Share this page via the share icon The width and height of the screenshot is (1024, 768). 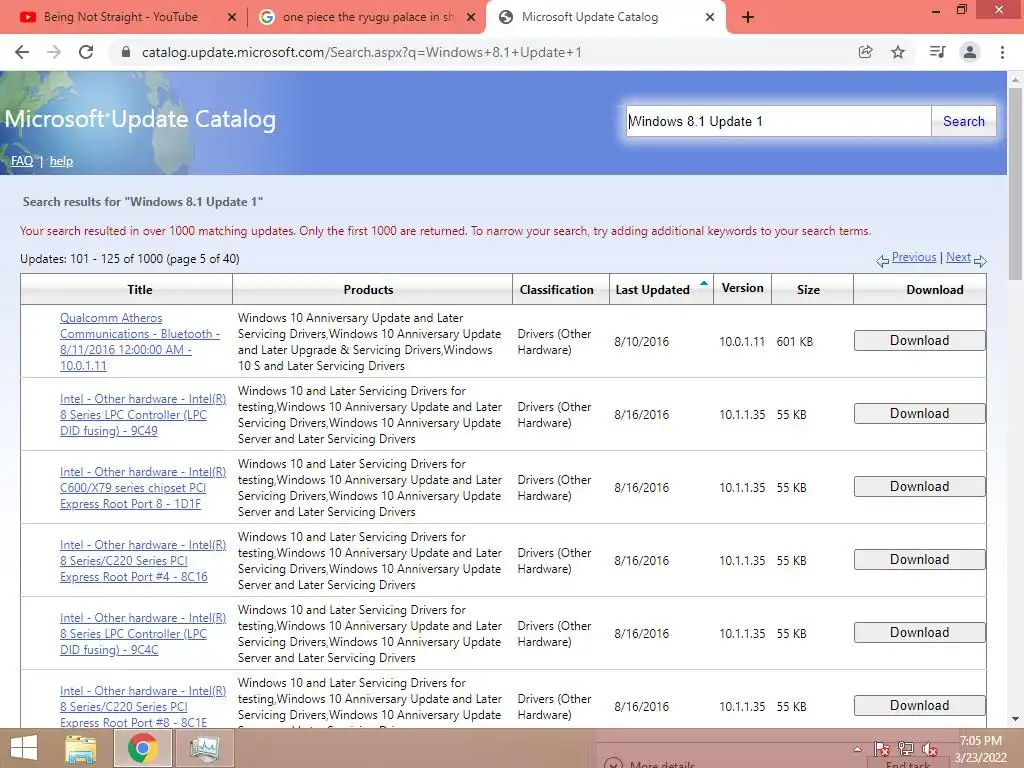[x=866, y=52]
